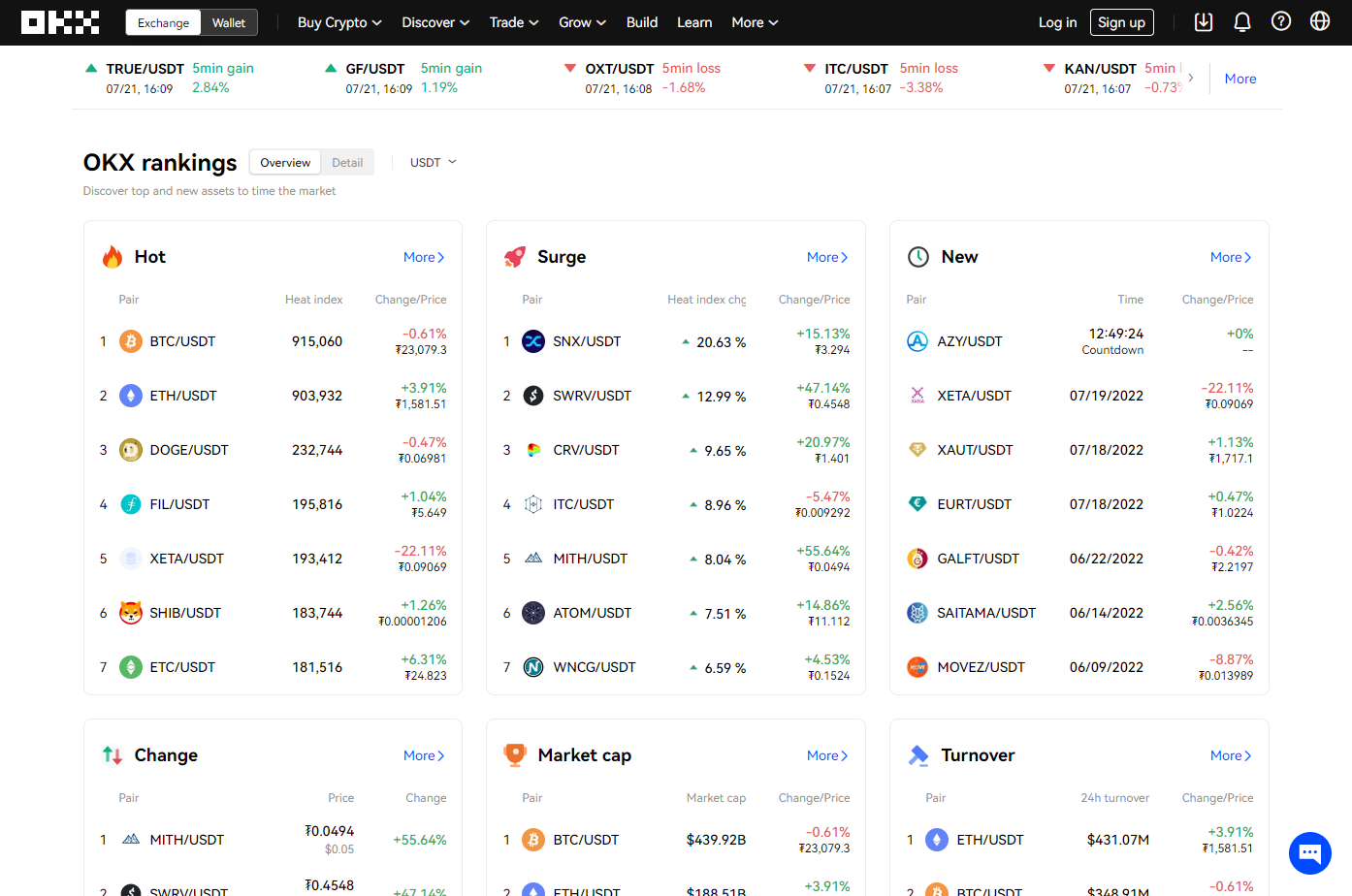The image size is (1352, 896).
Task: Click the BTC coin icon in Hot list
Action: coord(131,341)
